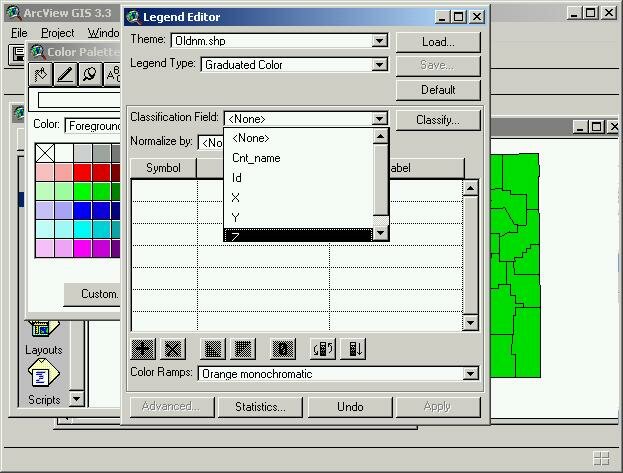
Task: Click the Advanced... button
Action: tap(172, 407)
